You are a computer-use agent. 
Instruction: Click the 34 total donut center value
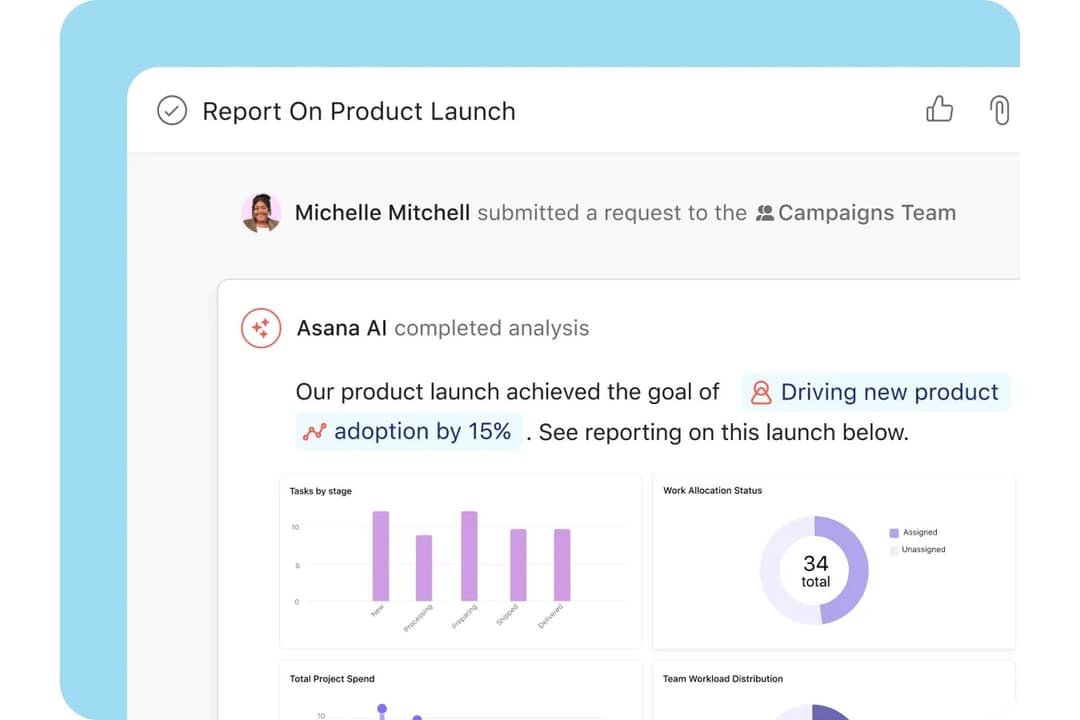click(816, 572)
